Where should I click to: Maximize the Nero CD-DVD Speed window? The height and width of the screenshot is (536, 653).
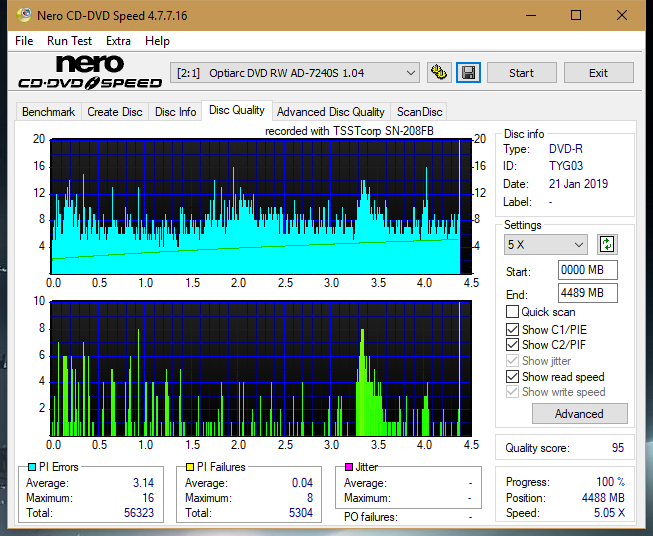click(x=576, y=15)
